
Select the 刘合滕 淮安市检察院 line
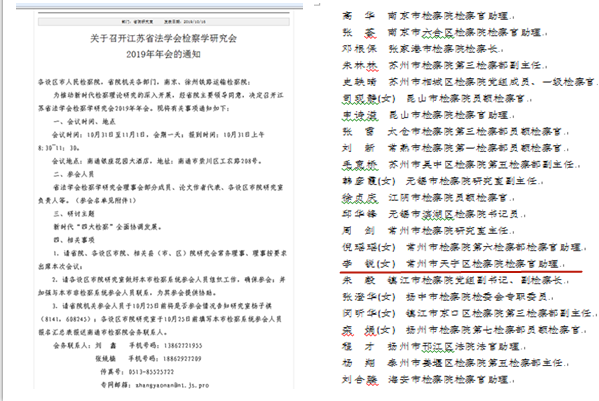click(428, 380)
